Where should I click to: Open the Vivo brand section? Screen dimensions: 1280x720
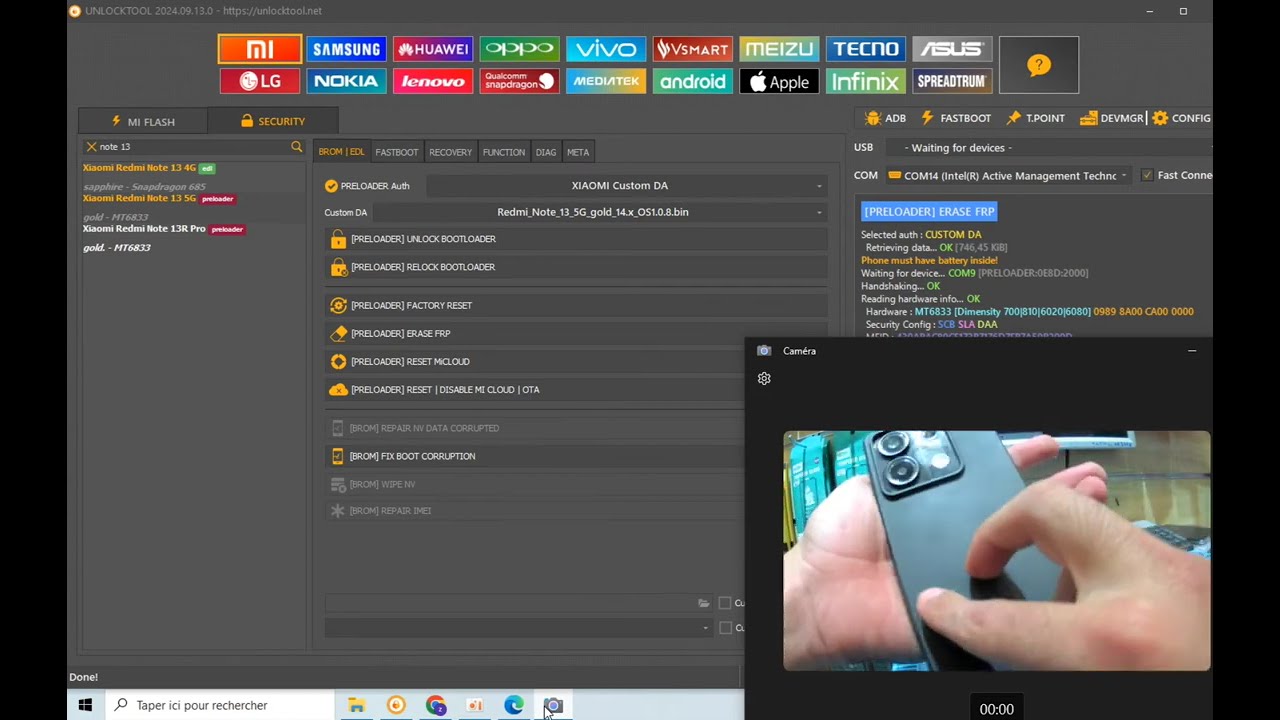tap(606, 49)
